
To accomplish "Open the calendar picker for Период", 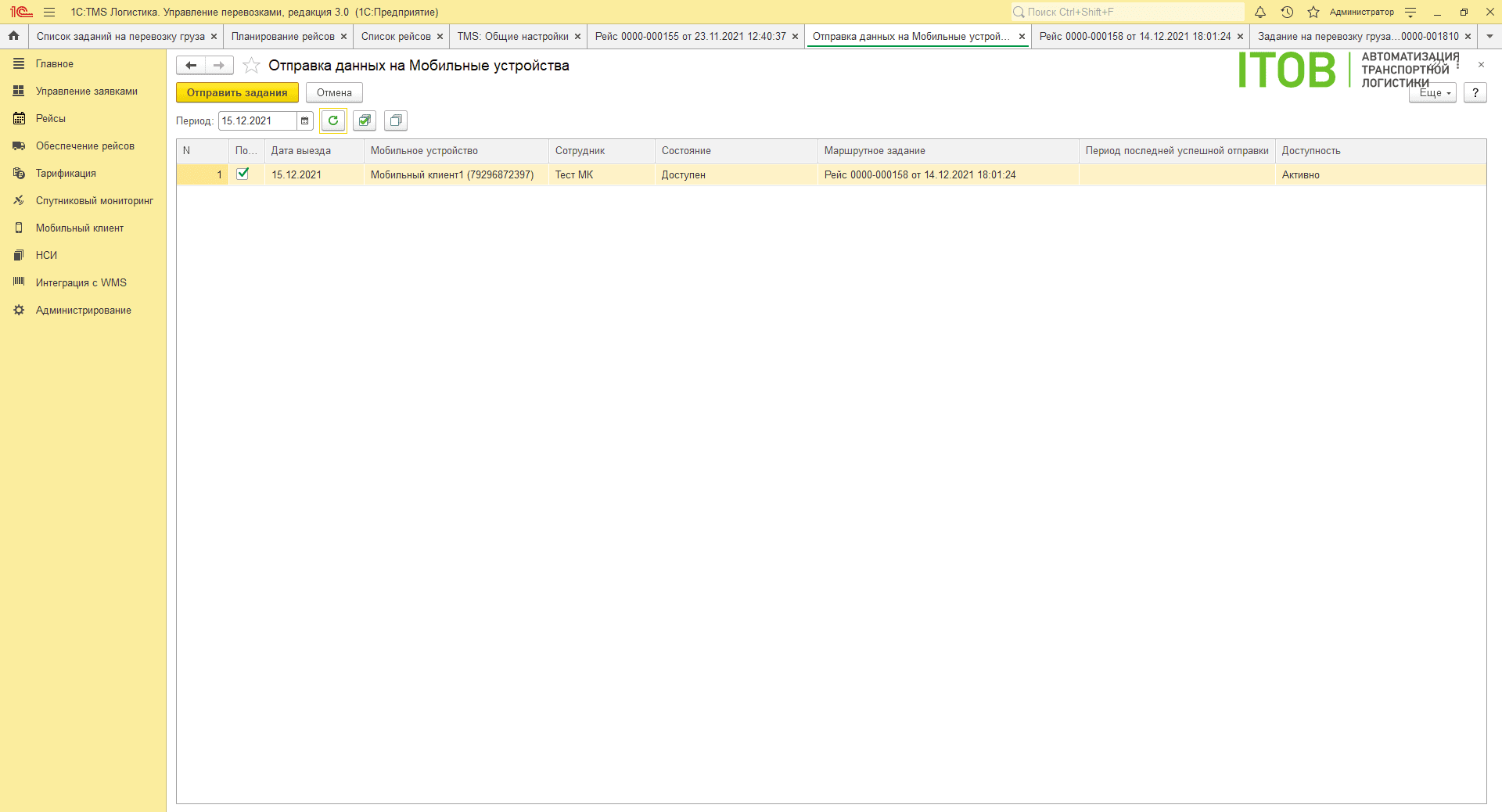I will point(305,120).
